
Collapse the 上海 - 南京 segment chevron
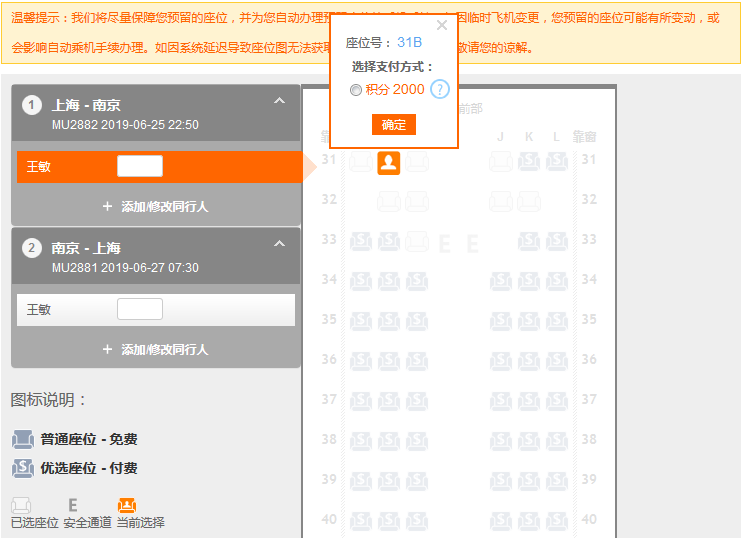click(x=280, y=102)
